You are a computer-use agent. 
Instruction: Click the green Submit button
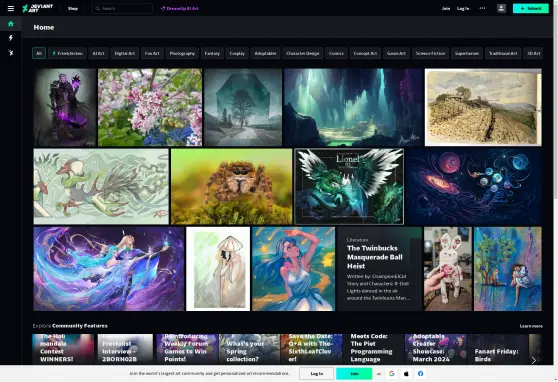point(531,8)
